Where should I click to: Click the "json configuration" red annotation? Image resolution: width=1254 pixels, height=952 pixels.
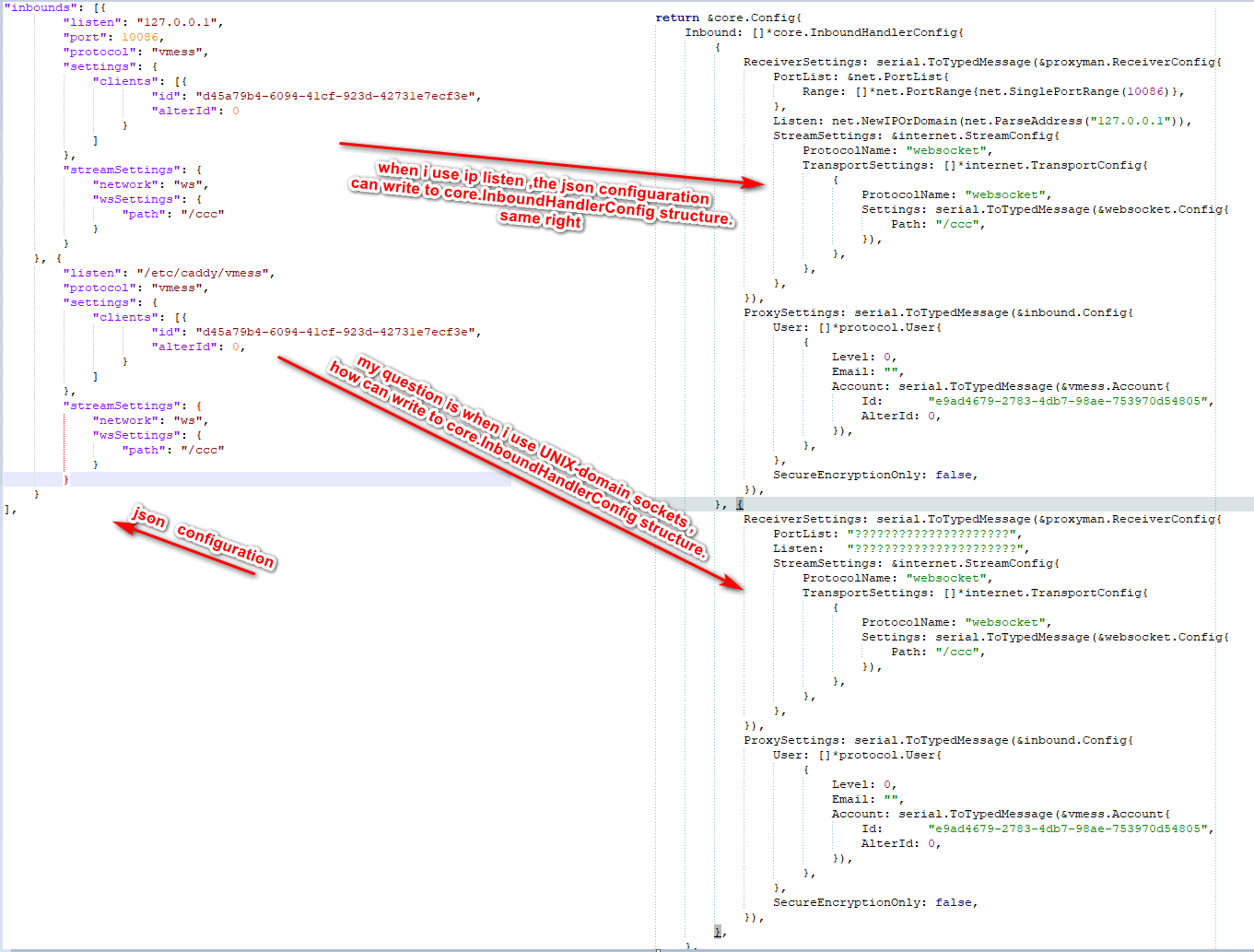click(193, 539)
